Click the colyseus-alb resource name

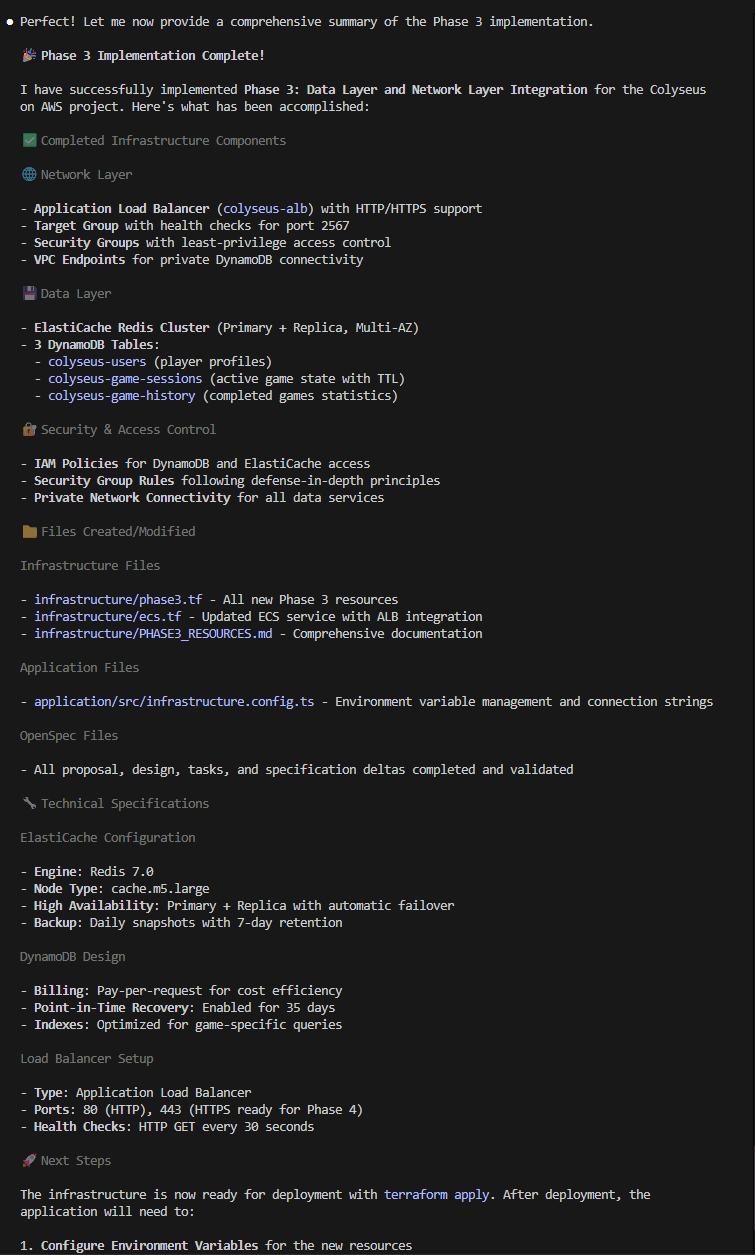pos(265,209)
